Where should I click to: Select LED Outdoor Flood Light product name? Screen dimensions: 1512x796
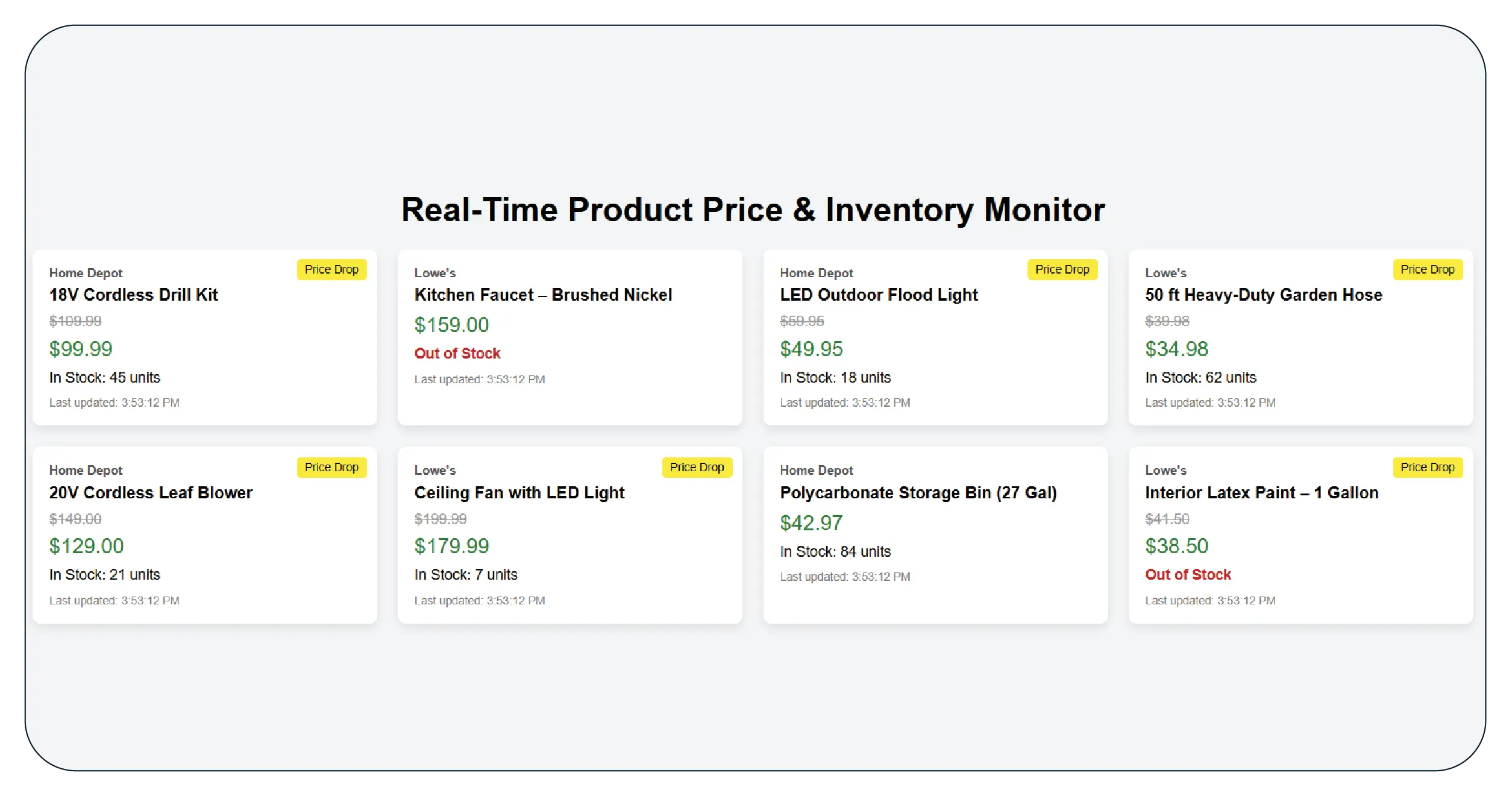tap(879, 295)
